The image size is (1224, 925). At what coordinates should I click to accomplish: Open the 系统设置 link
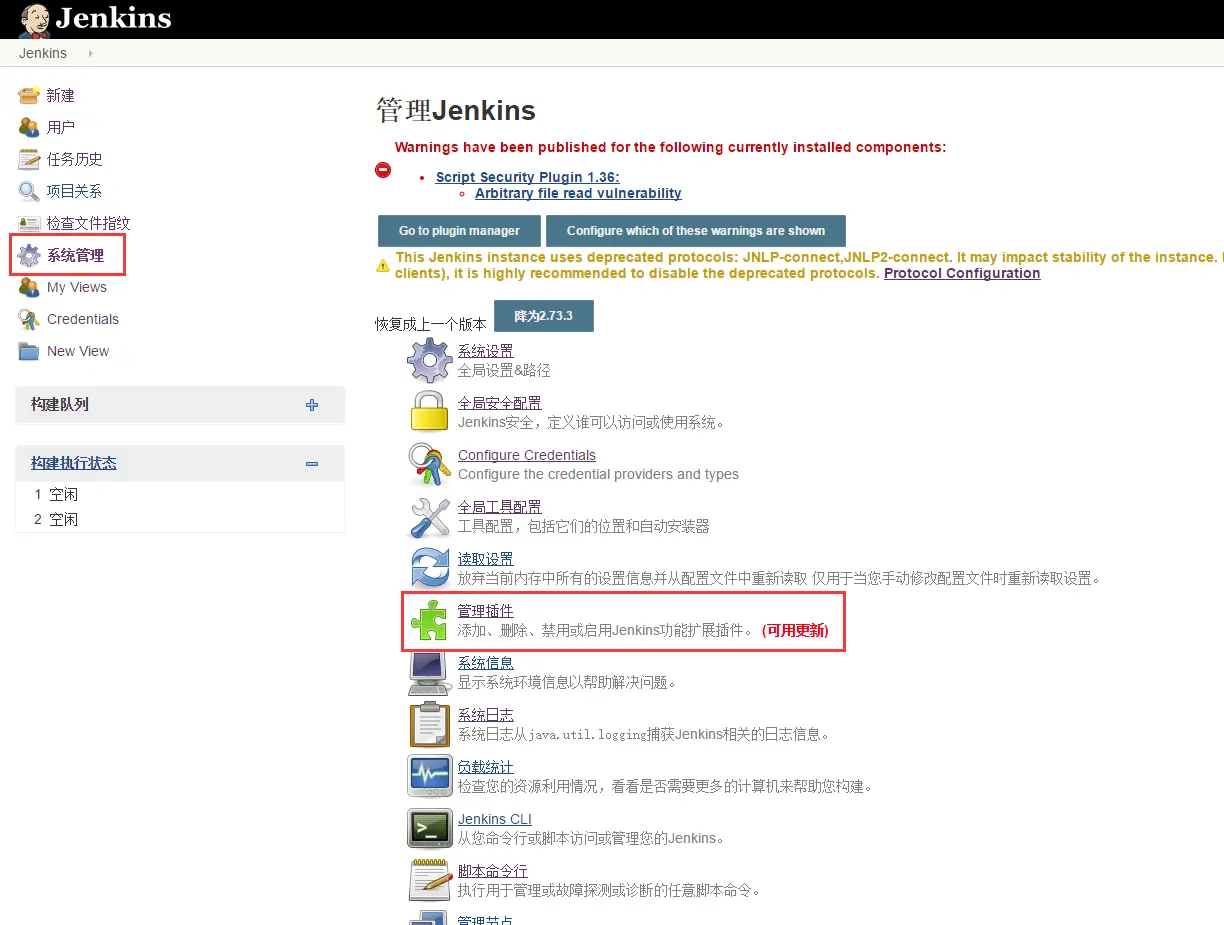[486, 351]
